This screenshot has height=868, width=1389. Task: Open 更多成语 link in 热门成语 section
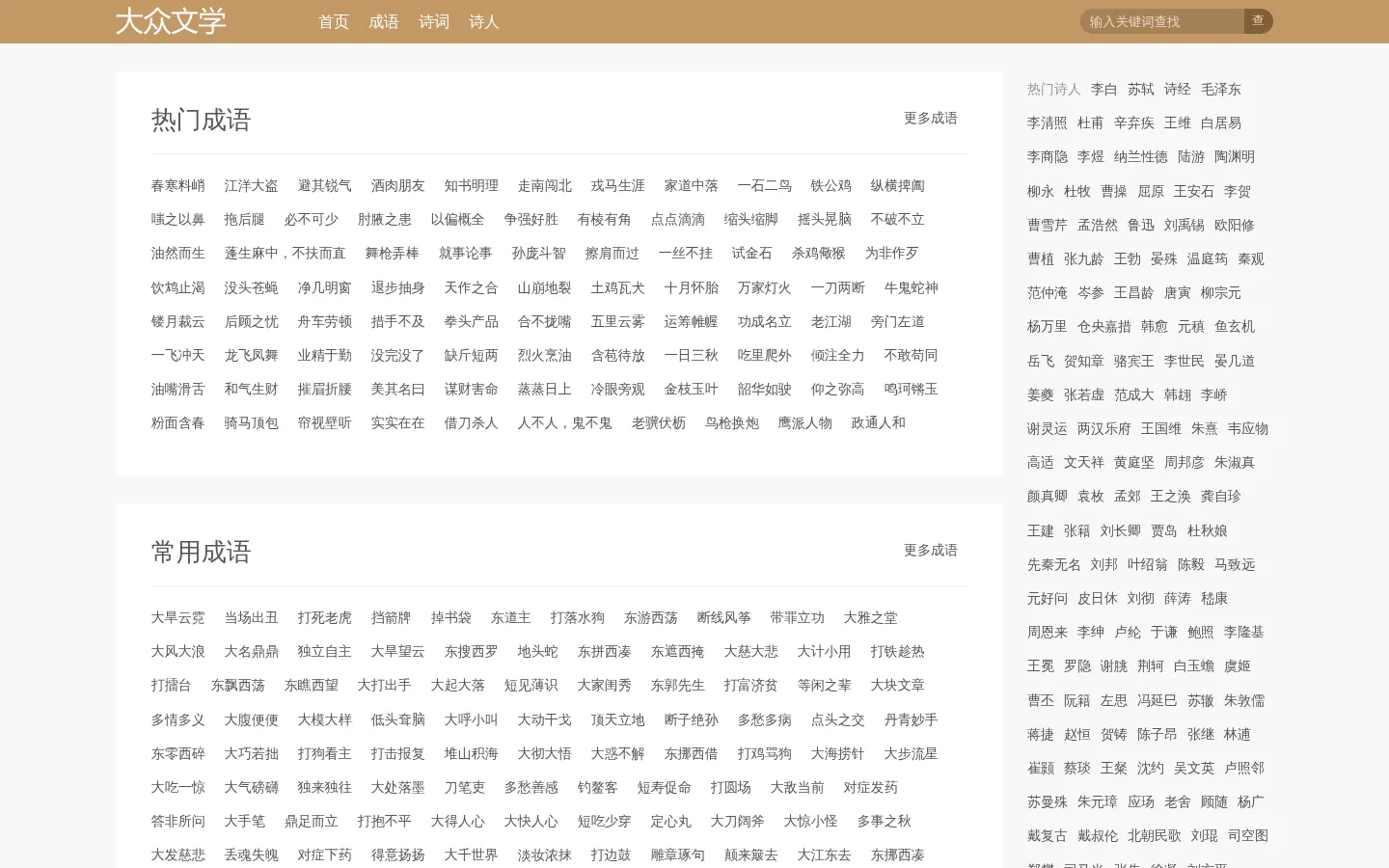click(x=931, y=118)
